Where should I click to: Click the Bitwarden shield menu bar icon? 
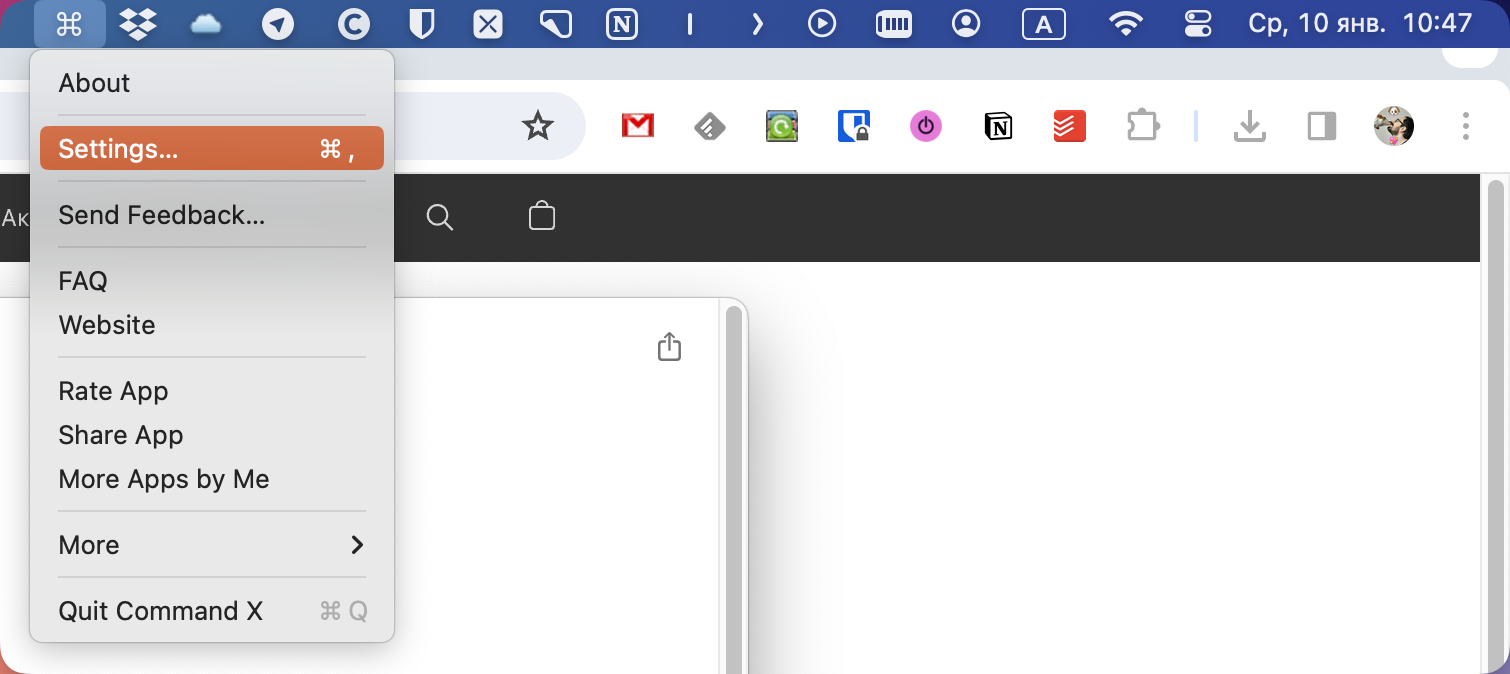click(422, 24)
